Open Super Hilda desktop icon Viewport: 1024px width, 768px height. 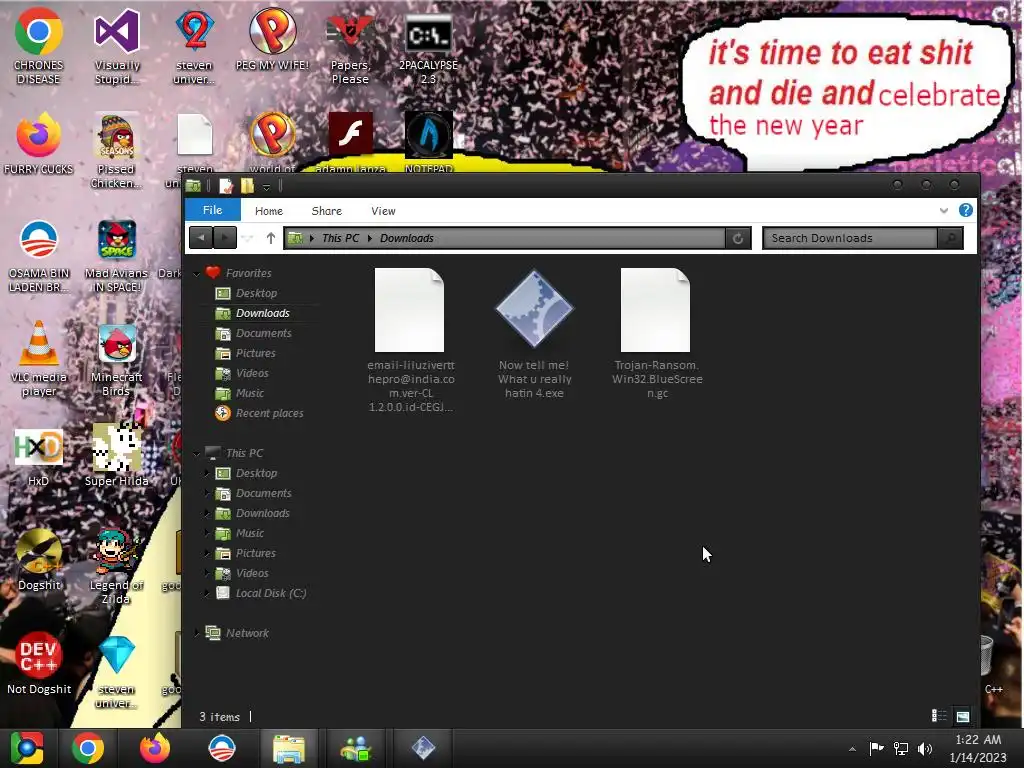(116, 456)
